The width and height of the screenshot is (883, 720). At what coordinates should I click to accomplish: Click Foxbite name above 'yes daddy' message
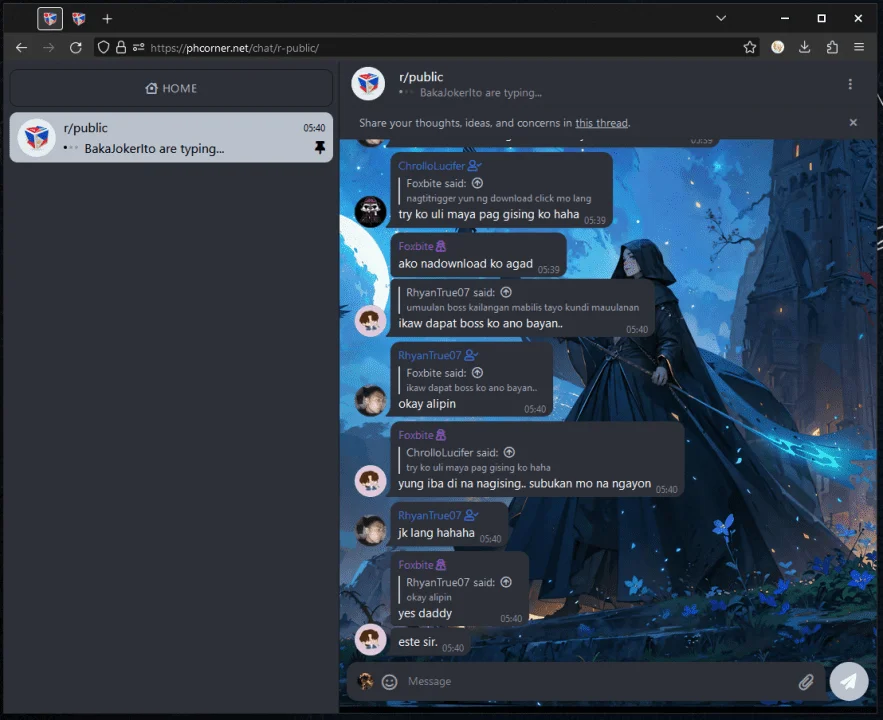(x=416, y=565)
